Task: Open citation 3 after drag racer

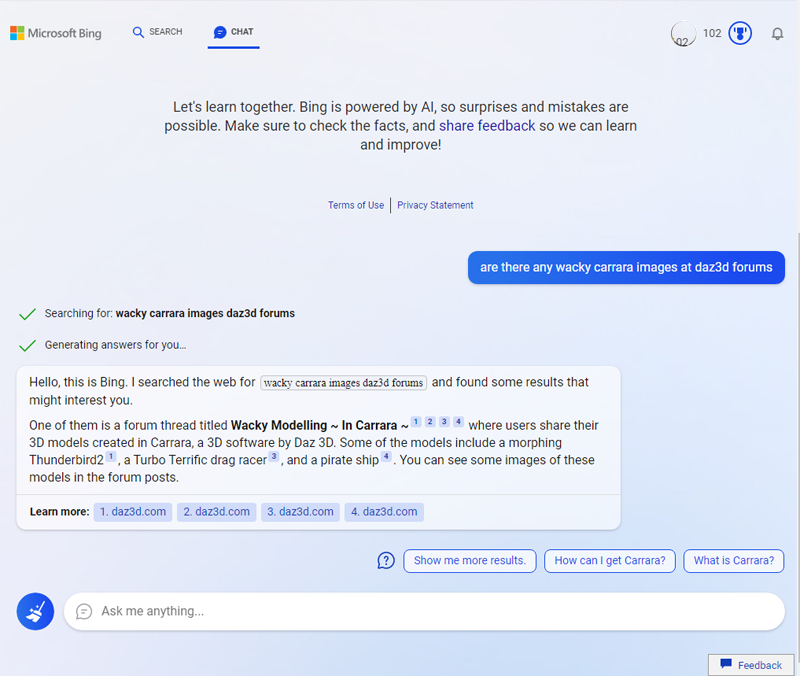Action: point(274,456)
